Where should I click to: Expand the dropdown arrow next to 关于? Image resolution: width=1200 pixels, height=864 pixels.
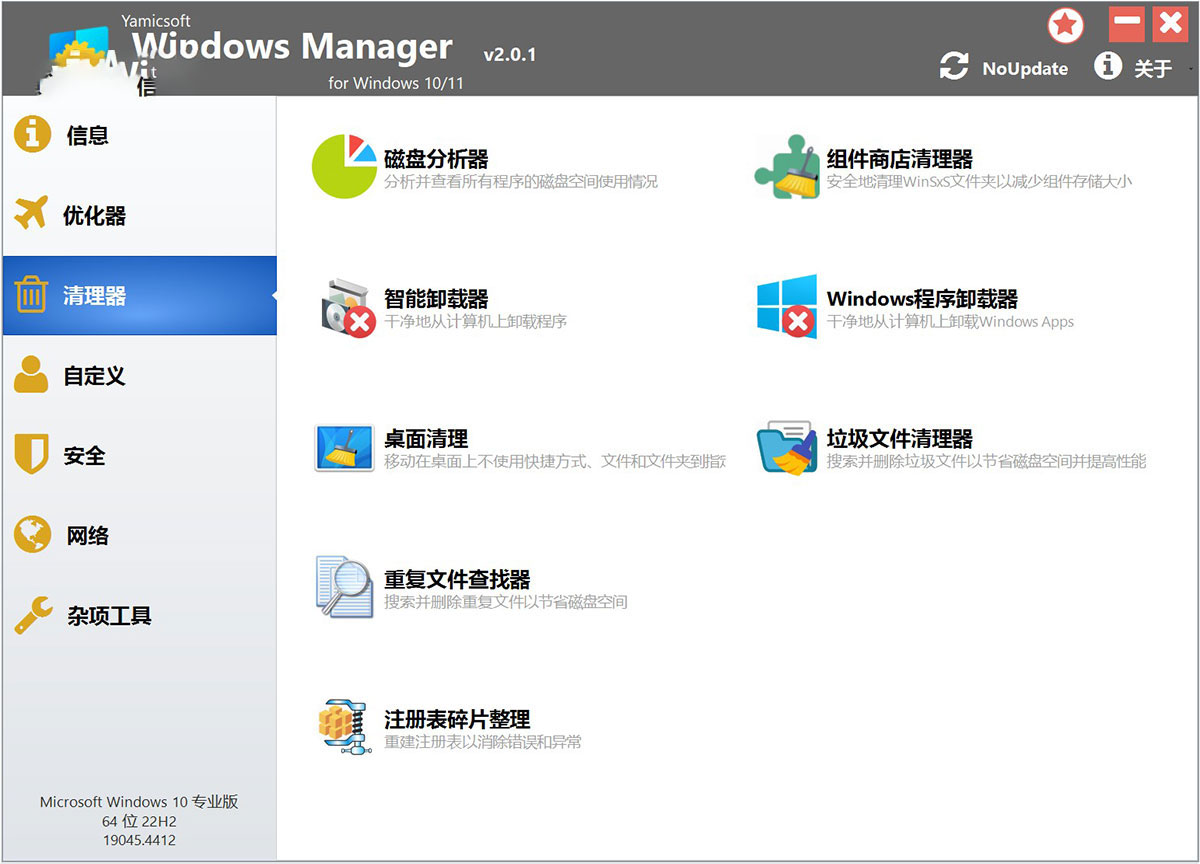click(x=1190, y=69)
